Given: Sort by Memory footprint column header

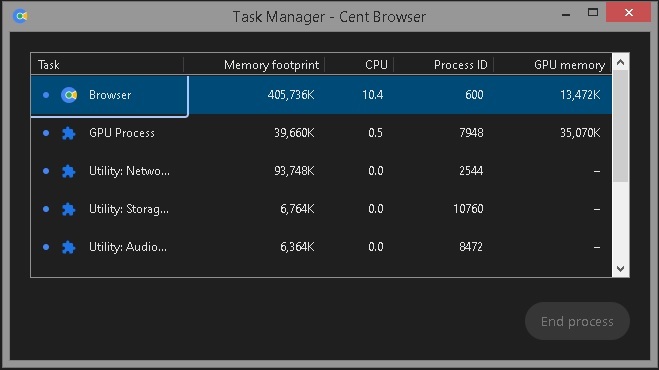Looking at the screenshot, I should (254, 65).
